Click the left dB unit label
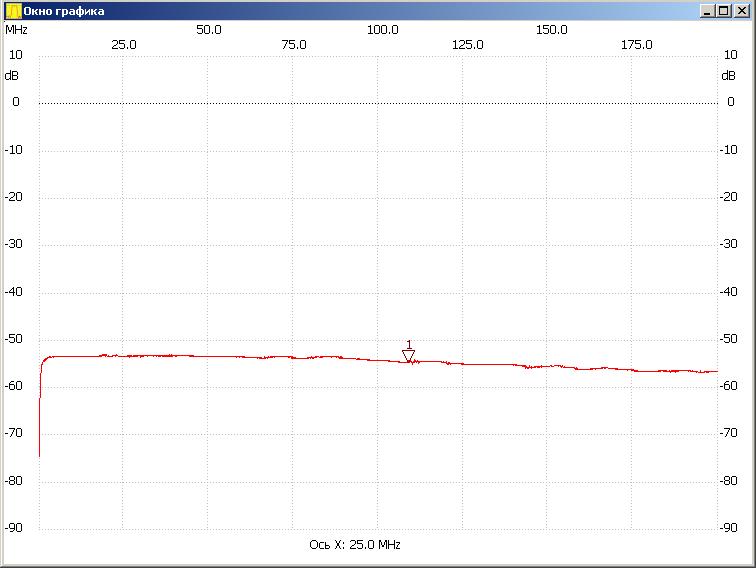The image size is (756, 568). point(12,76)
